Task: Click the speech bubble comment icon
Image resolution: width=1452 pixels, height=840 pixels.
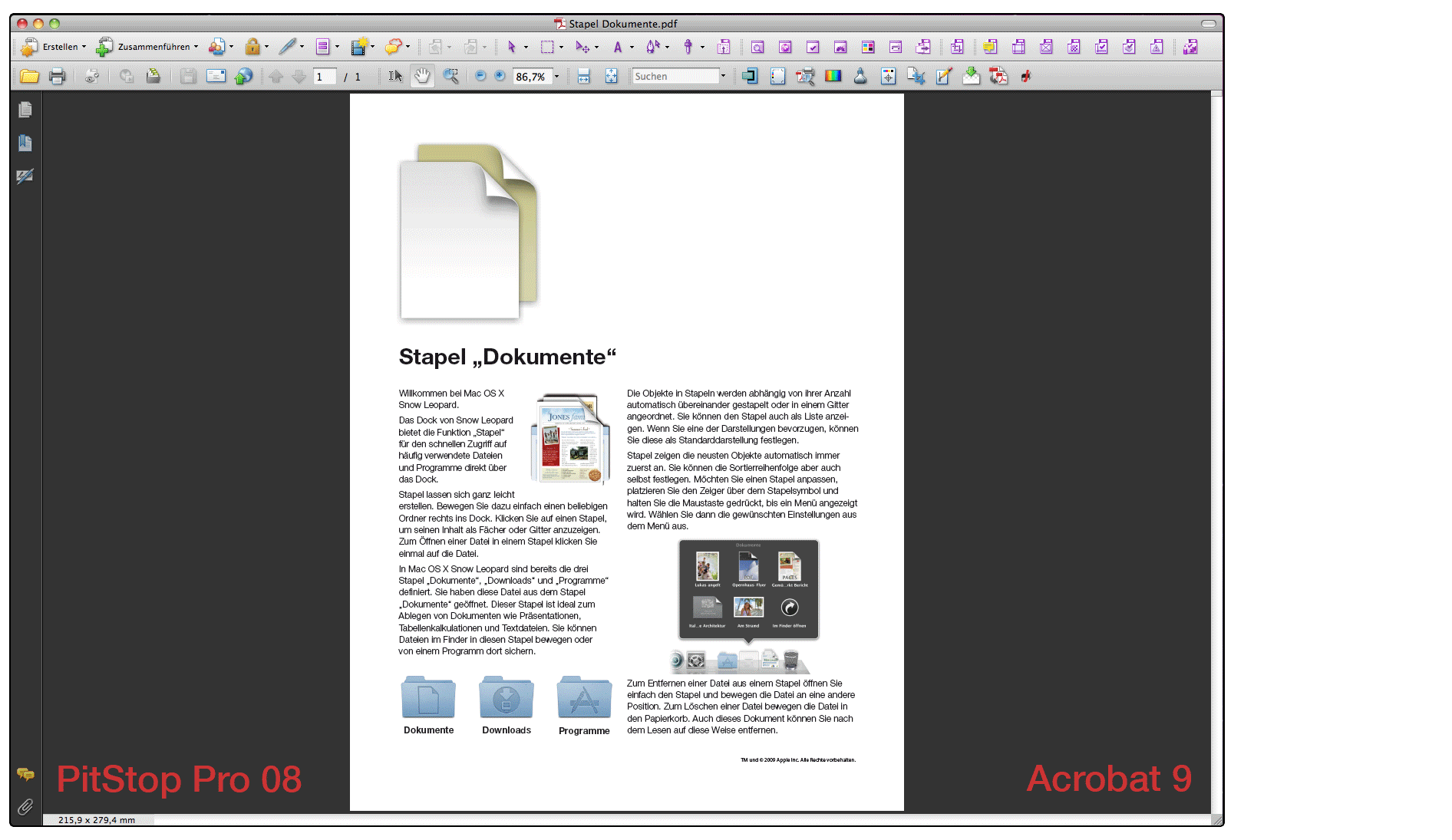Action: click(x=393, y=48)
